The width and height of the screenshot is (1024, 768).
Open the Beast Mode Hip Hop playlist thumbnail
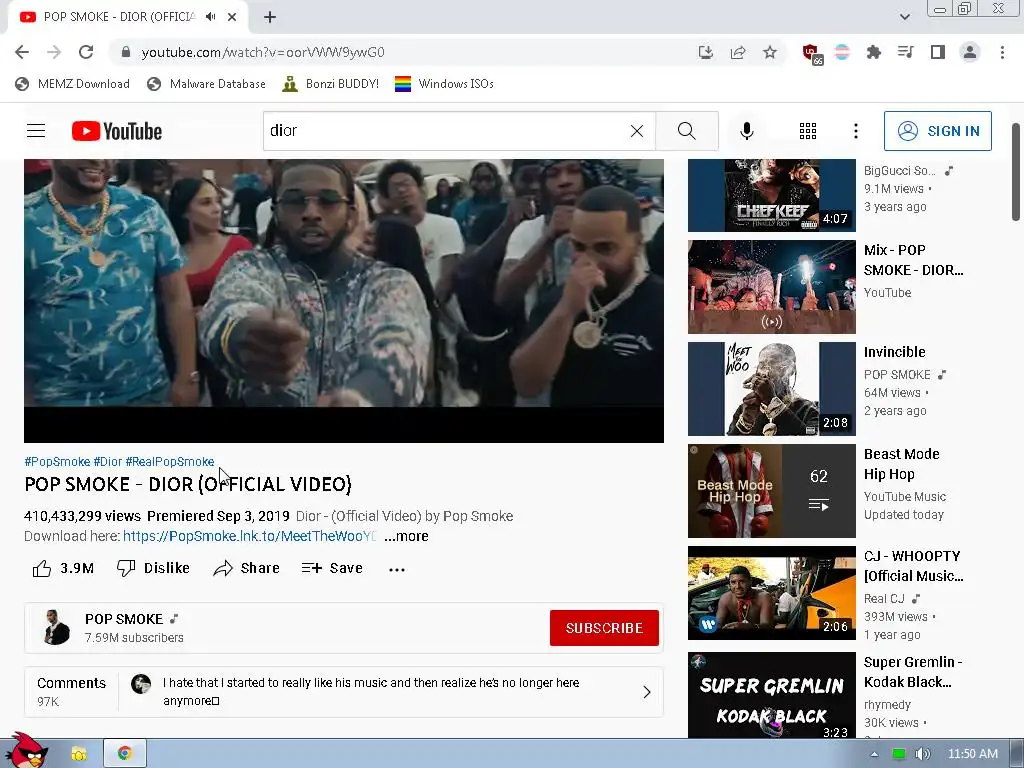click(771, 490)
